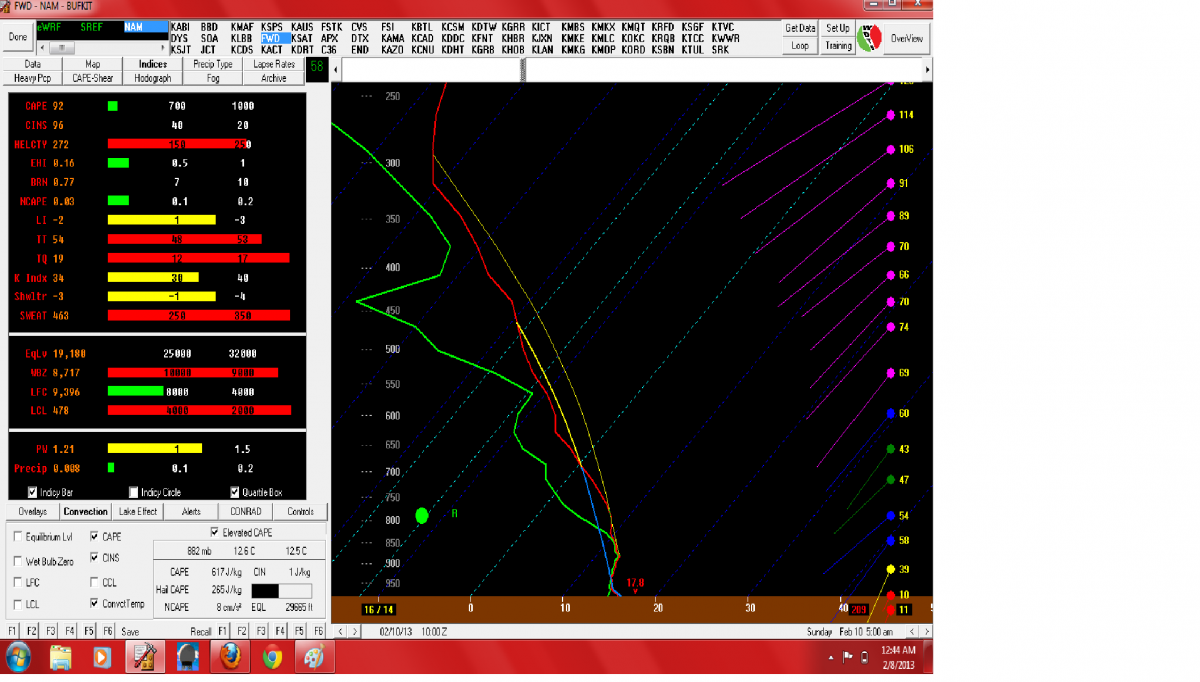This screenshot has width=1200, height=682.
Task: Click the time slider left arrow
Action: point(337,70)
